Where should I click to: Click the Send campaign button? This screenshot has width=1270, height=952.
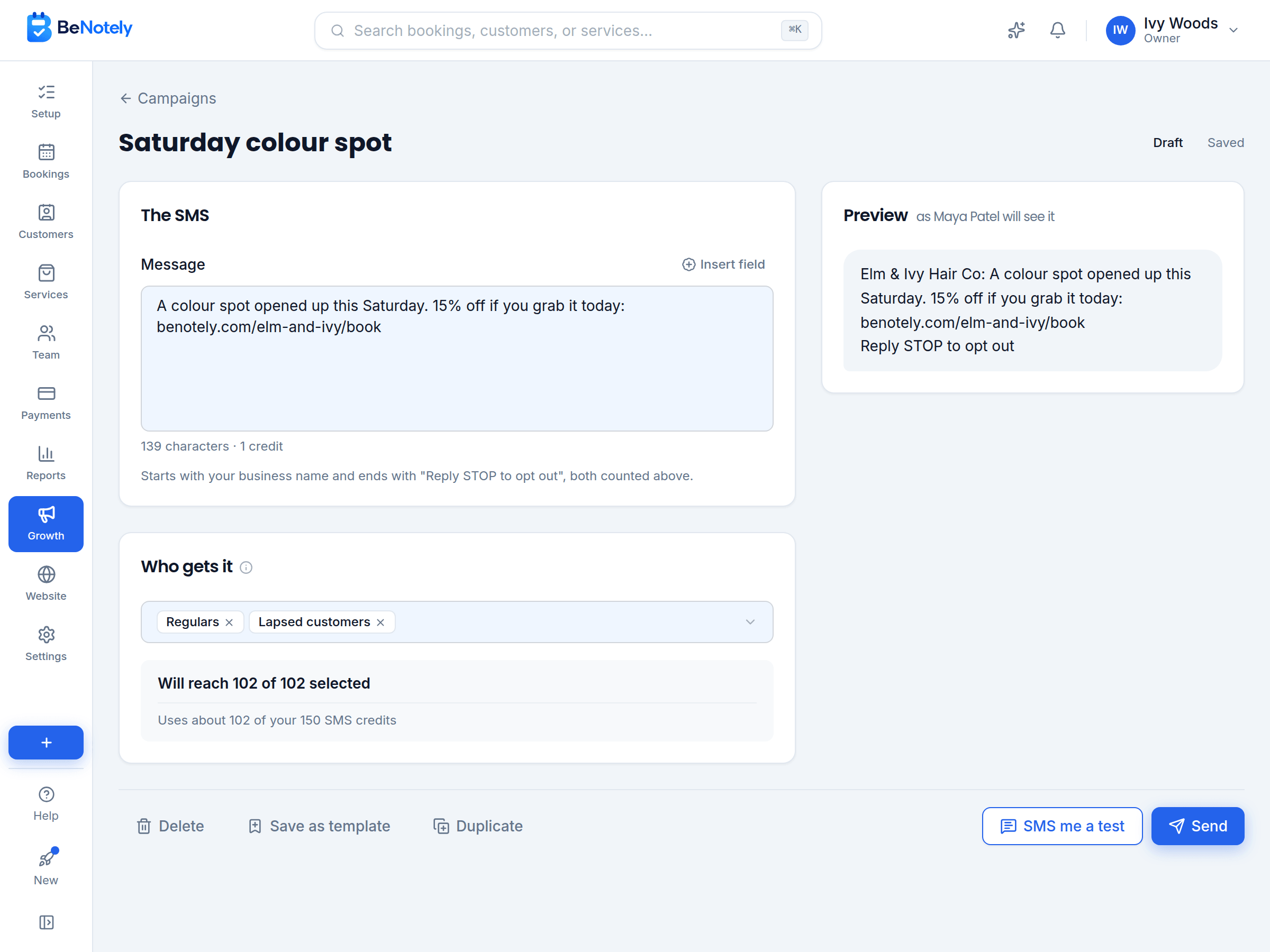coord(1198,826)
